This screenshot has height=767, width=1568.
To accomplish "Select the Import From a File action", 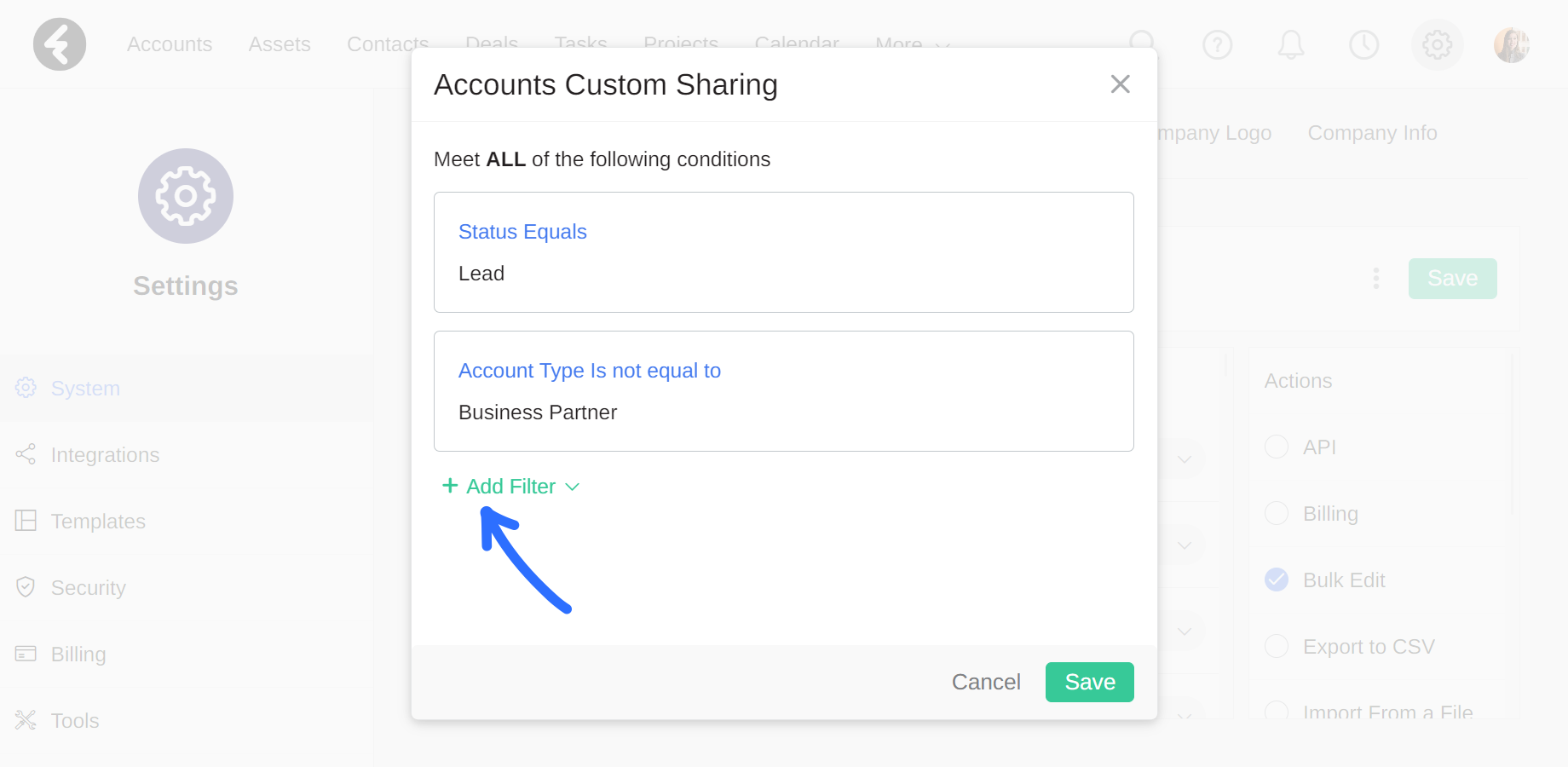I will coord(1277,711).
